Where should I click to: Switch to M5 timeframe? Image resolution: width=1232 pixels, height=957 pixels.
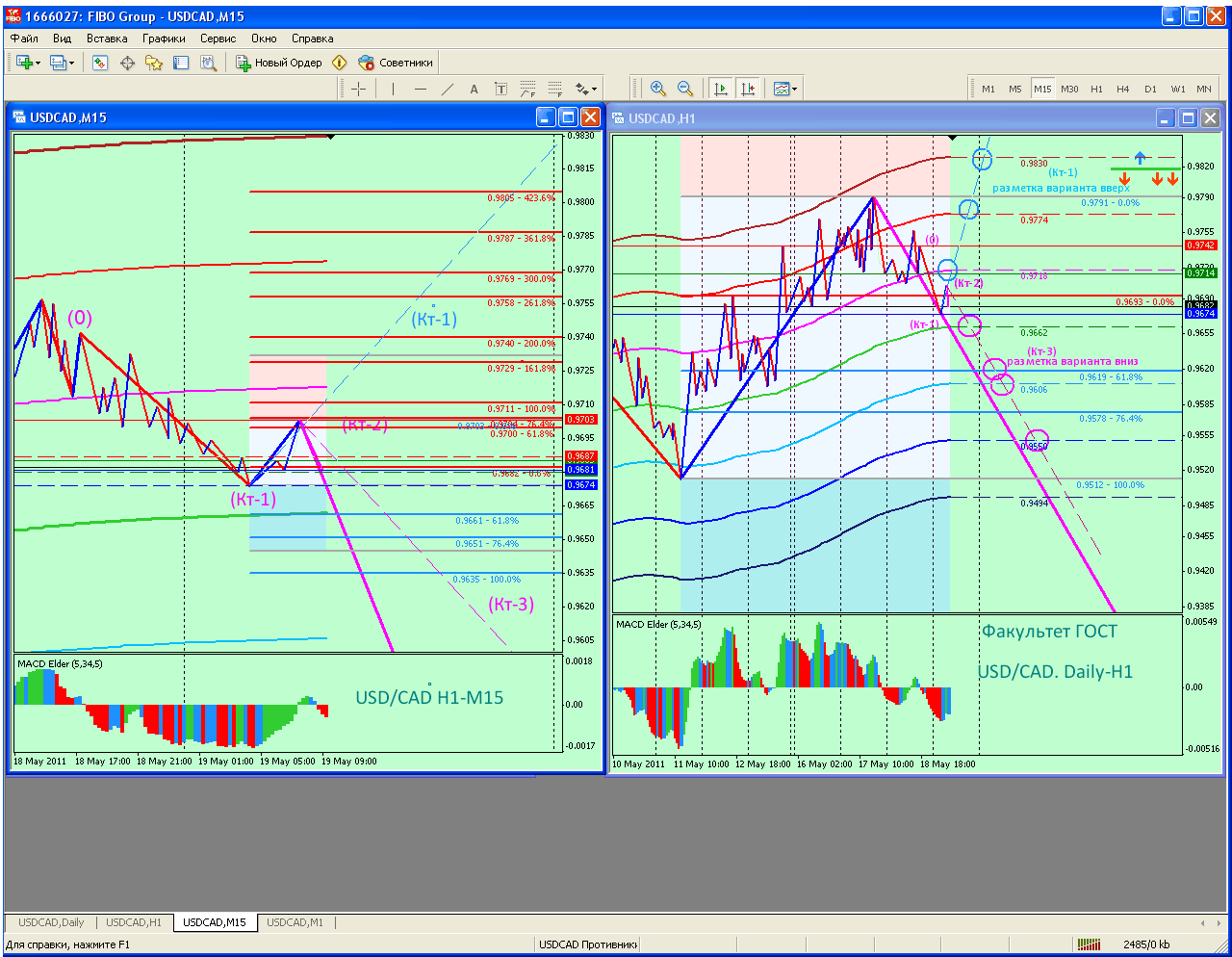pyautogui.click(x=1015, y=89)
